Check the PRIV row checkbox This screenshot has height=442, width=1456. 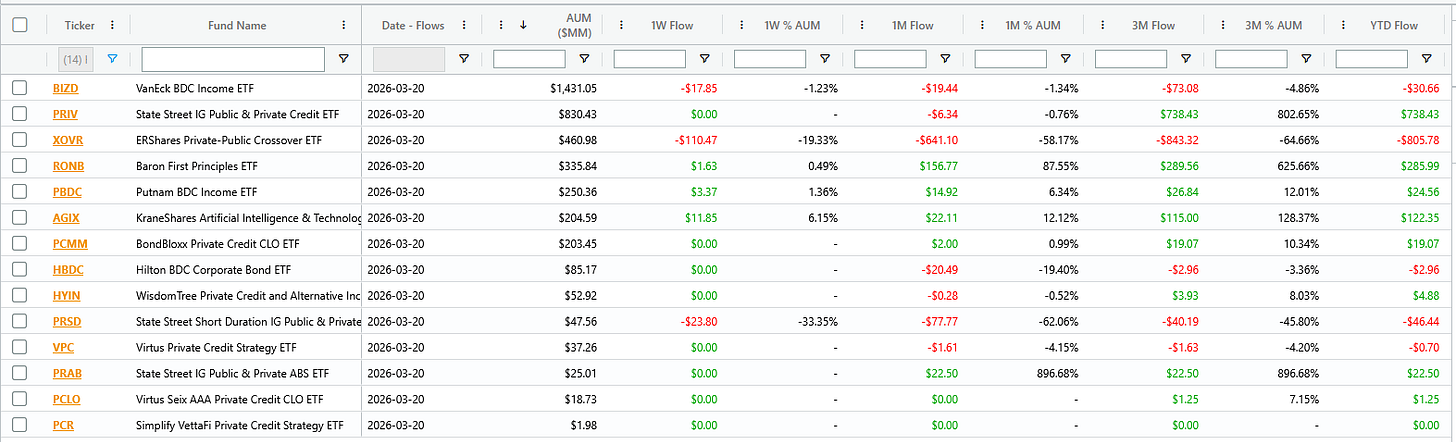tap(19, 114)
